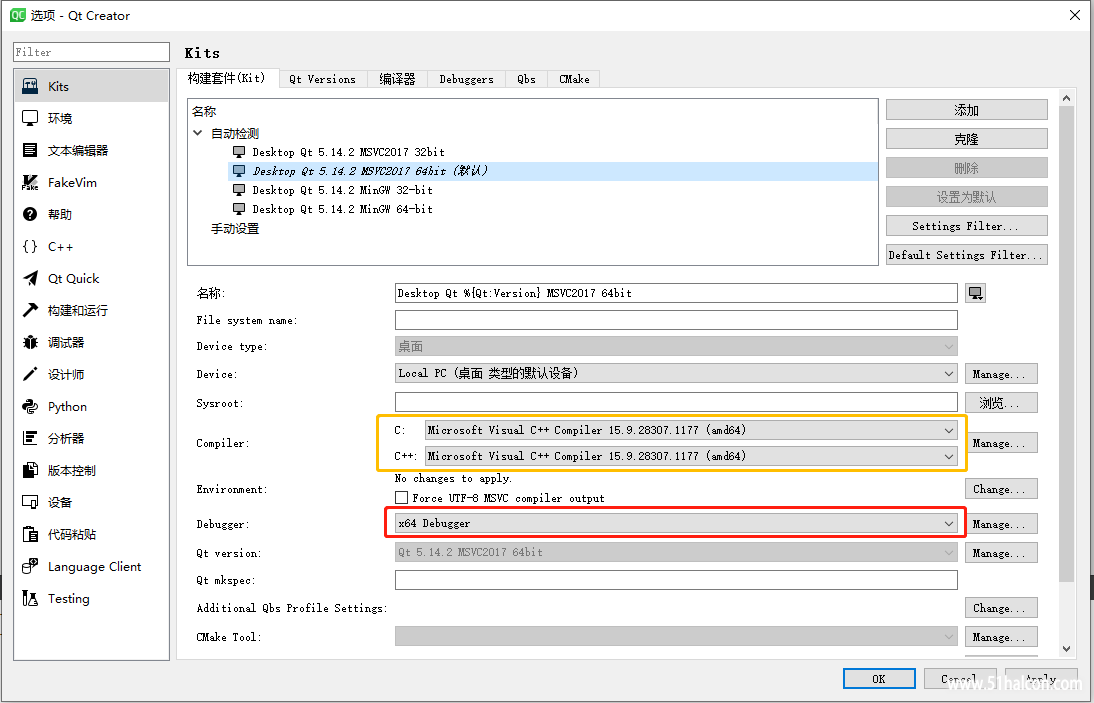Screen dimensions: 1094x703
Task: Open the 代码粘贴 settings category
Action: point(91,535)
